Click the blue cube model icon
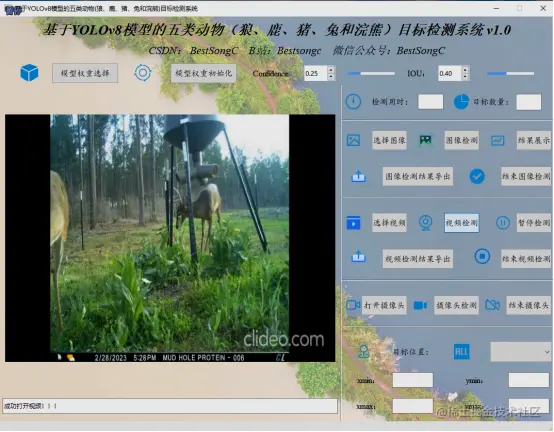The image size is (554, 432). click(x=29, y=73)
